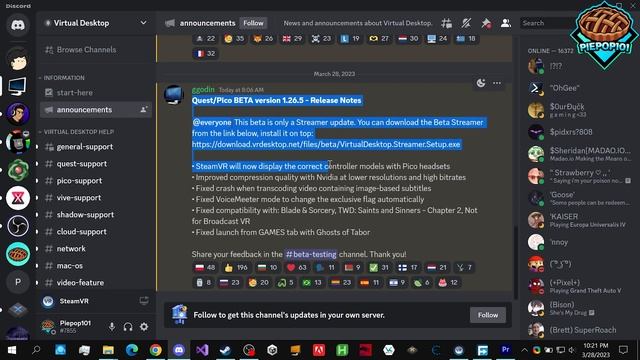This screenshot has height=360, width=640.
Task: Toggle headphones deafen in user panel
Action: [x=128, y=327]
